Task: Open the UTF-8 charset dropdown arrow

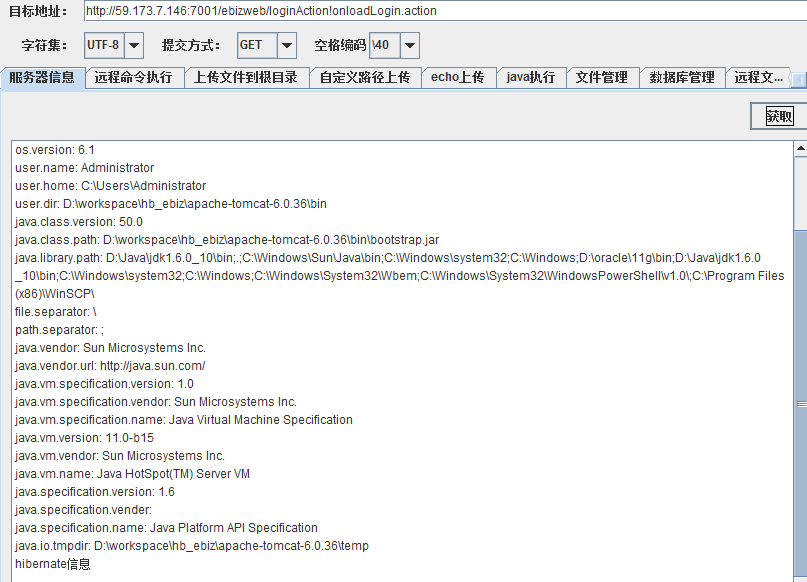Action: point(134,45)
